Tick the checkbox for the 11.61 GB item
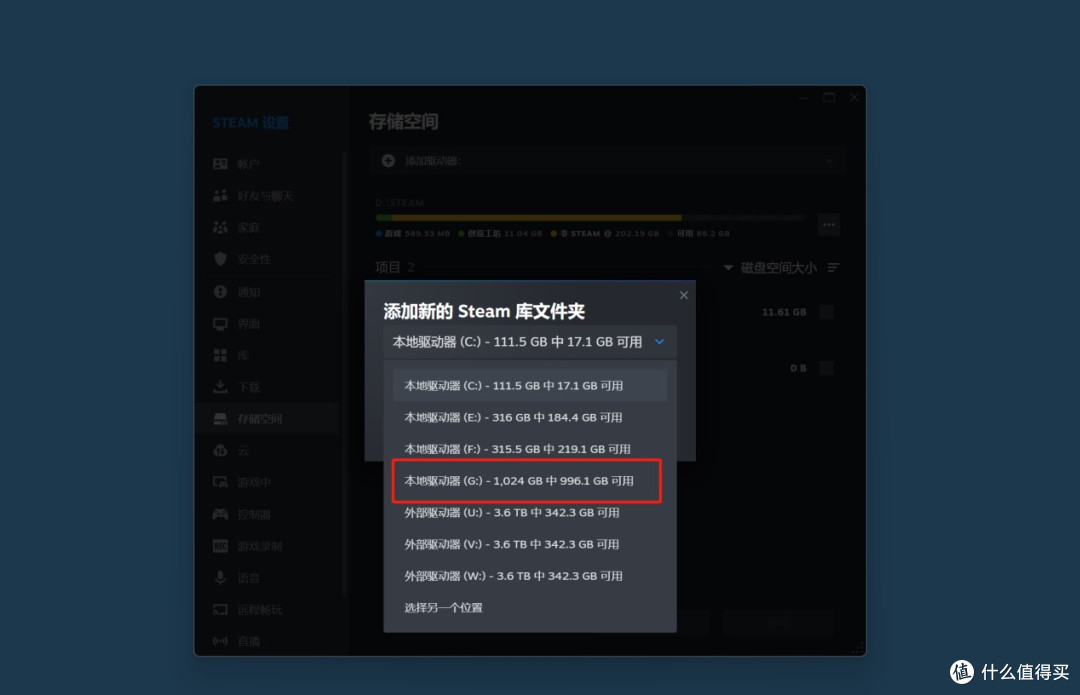Image resolution: width=1080 pixels, height=695 pixels. (x=827, y=312)
